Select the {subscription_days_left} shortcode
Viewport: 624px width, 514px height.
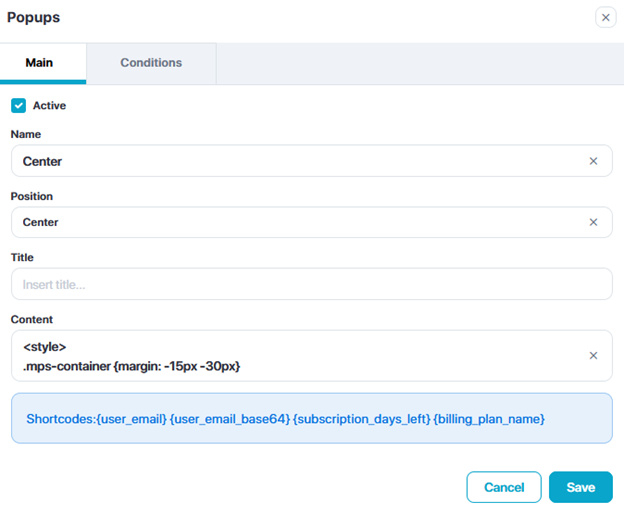[362, 419]
